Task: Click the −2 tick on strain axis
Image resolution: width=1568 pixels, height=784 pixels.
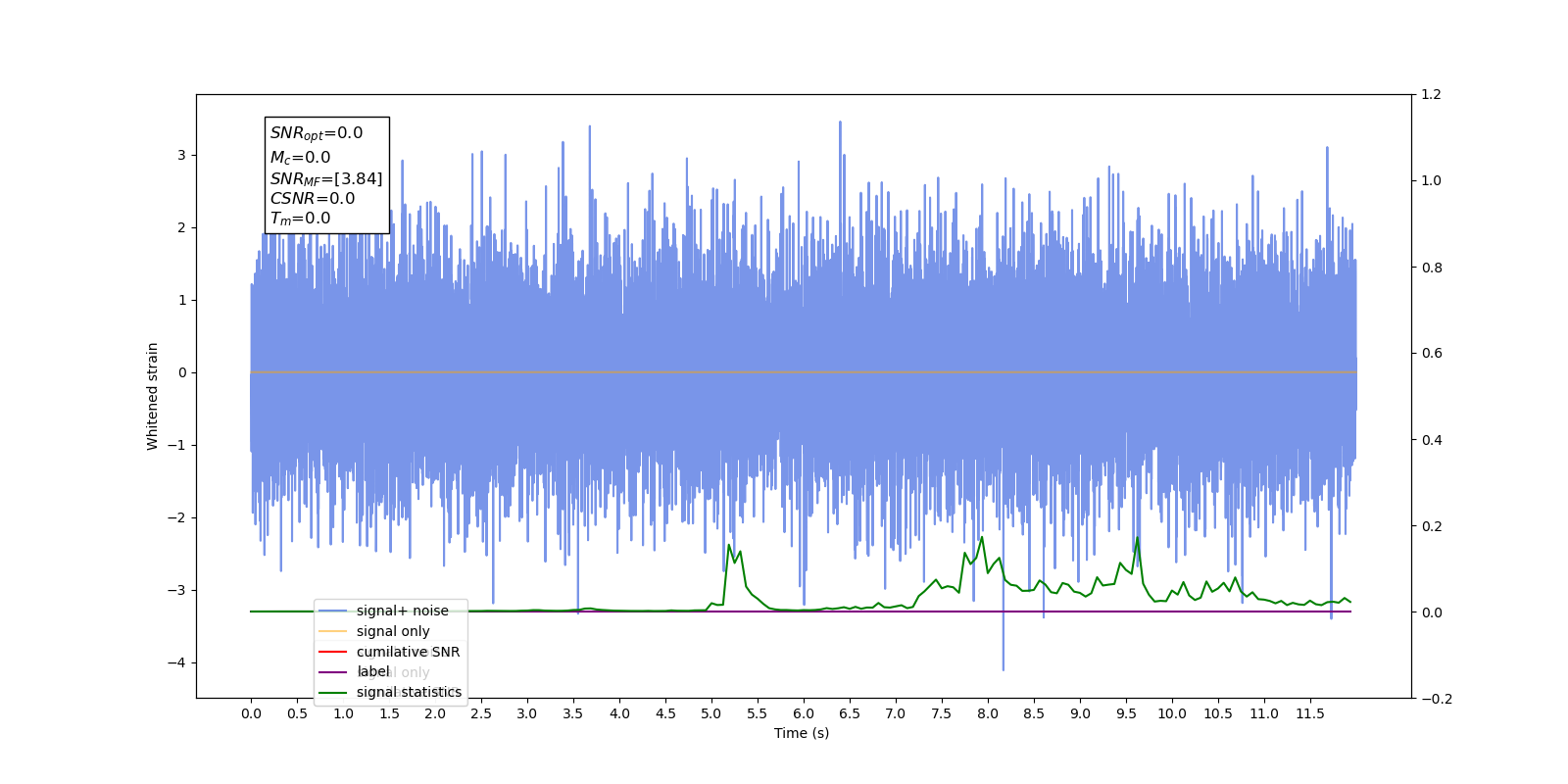Action: 176,517
